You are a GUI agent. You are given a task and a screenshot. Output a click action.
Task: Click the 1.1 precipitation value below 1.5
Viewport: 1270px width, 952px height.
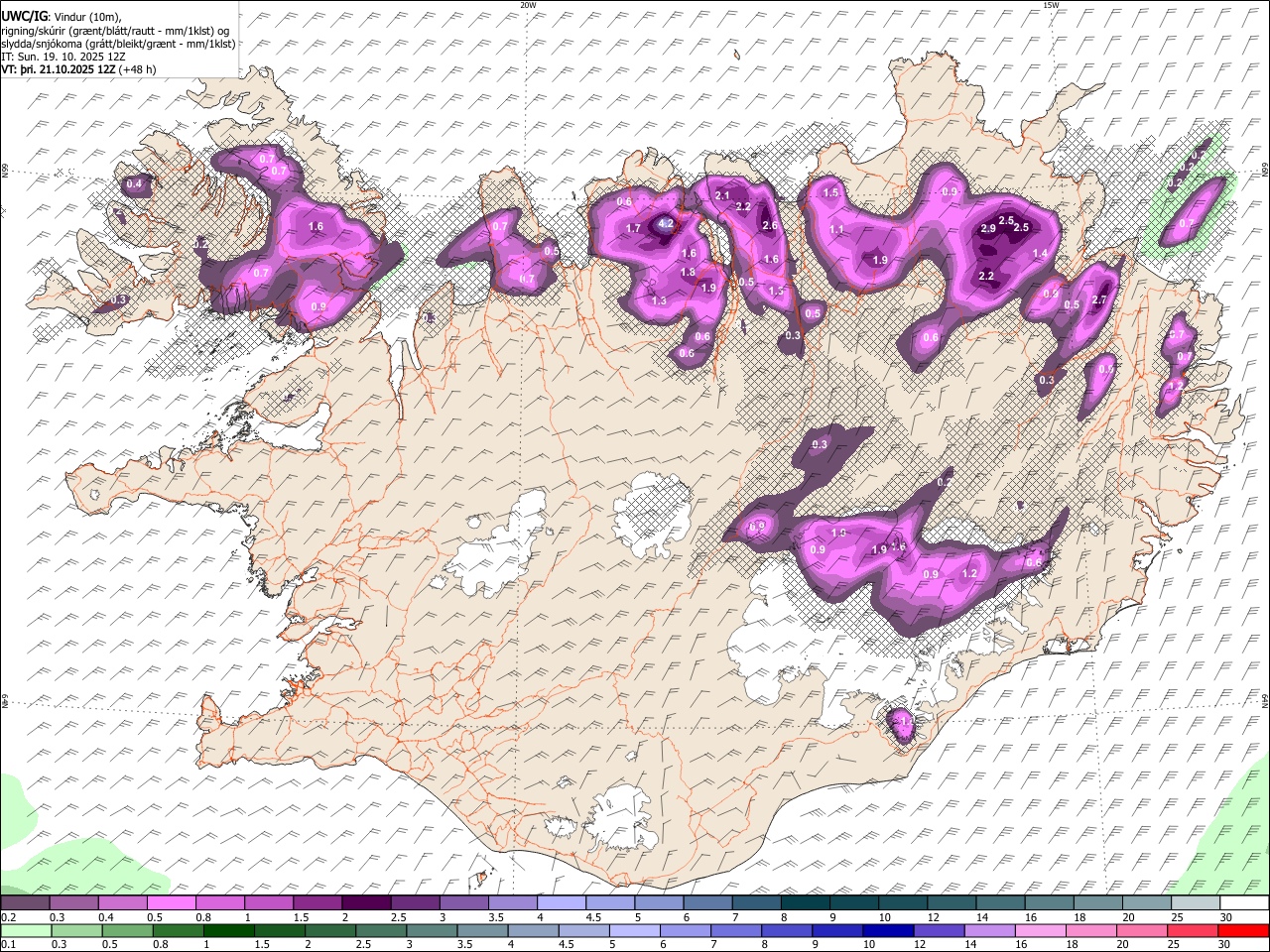pos(836,230)
